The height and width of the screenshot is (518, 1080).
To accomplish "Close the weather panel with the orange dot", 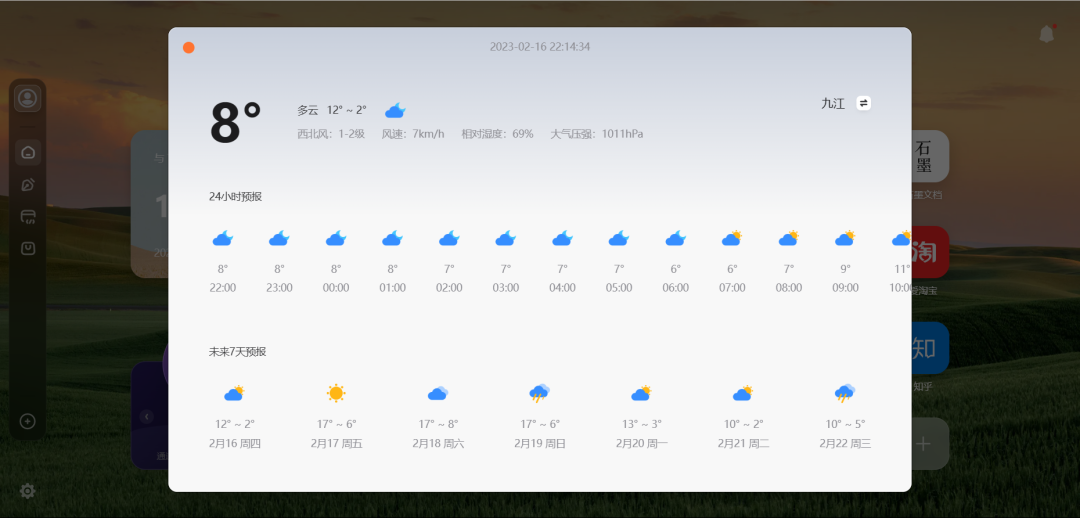I will click(x=189, y=48).
